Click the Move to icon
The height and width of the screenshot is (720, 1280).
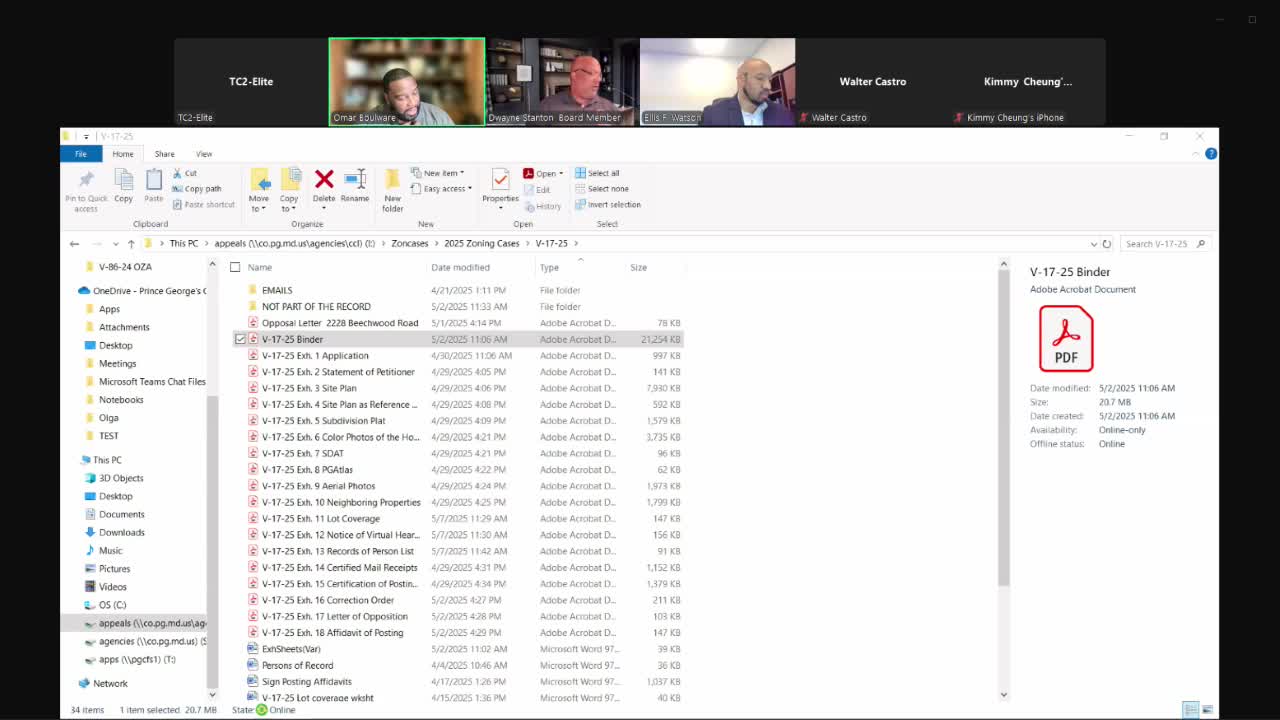259,187
